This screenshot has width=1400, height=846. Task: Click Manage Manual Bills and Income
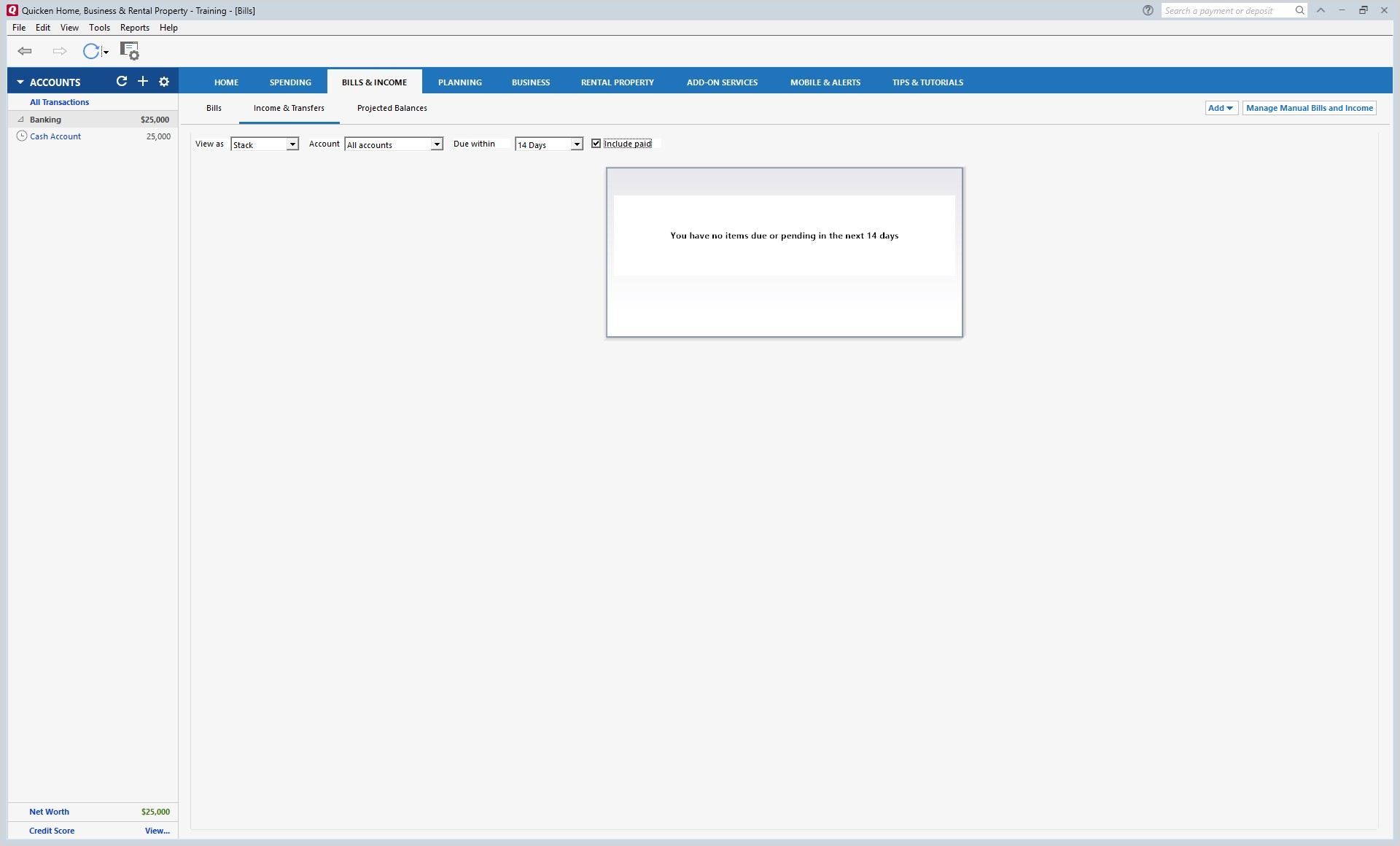[1309, 108]
